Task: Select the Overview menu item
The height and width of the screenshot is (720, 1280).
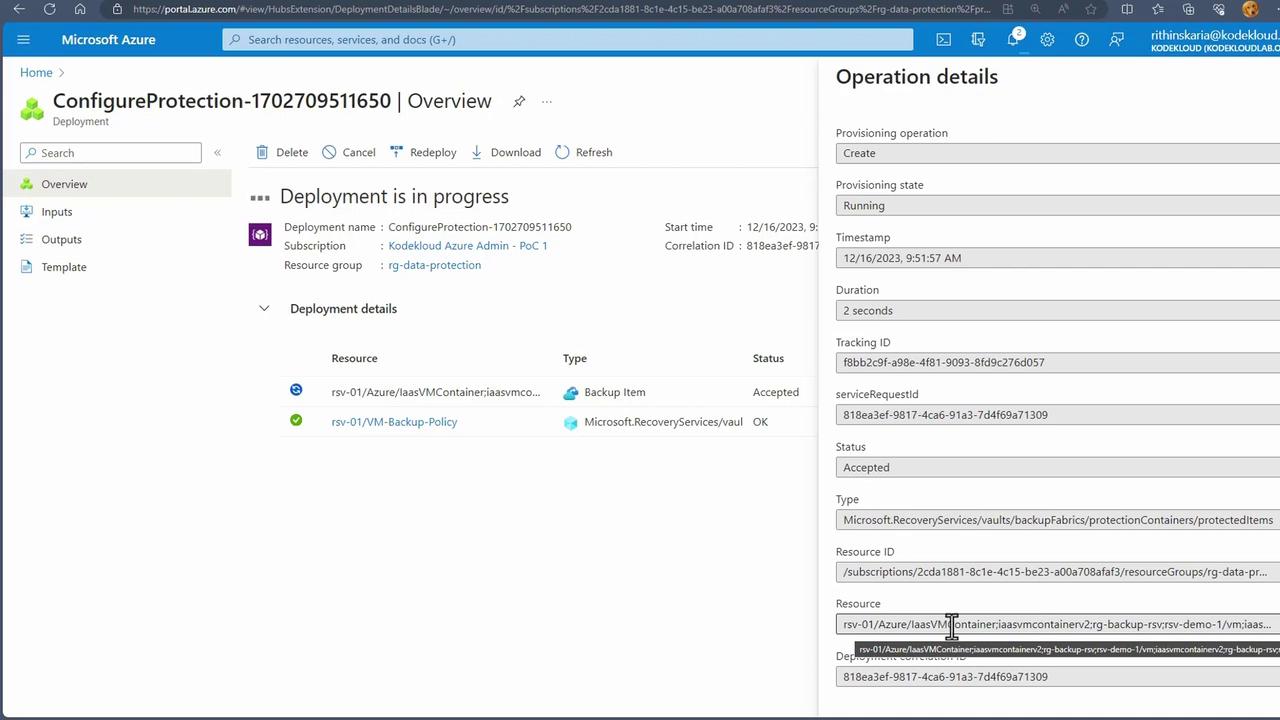Action: pos(116,184)
